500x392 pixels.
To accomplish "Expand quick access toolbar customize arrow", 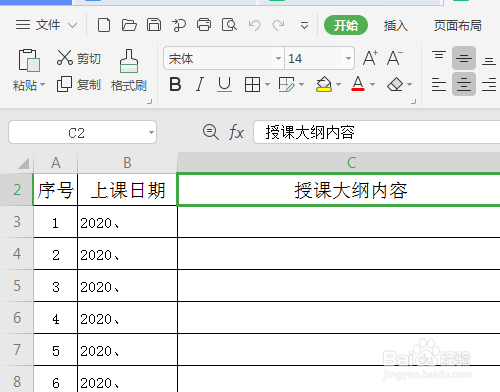I will (x=304, y=25).
